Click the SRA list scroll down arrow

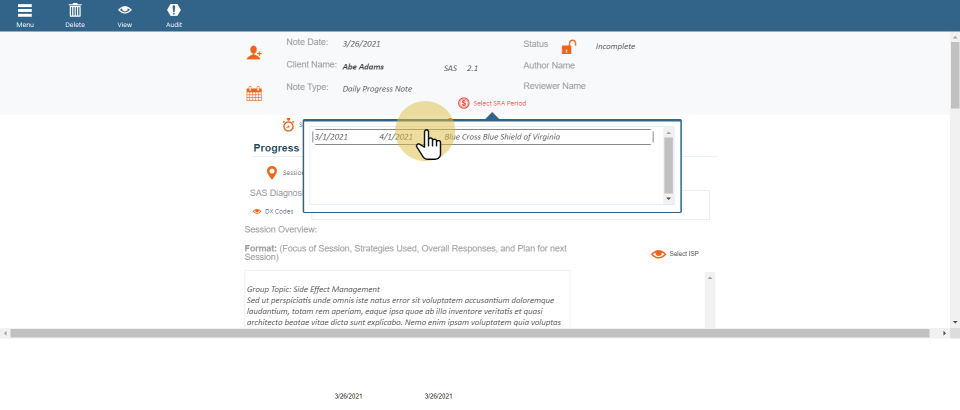[669, 199]
